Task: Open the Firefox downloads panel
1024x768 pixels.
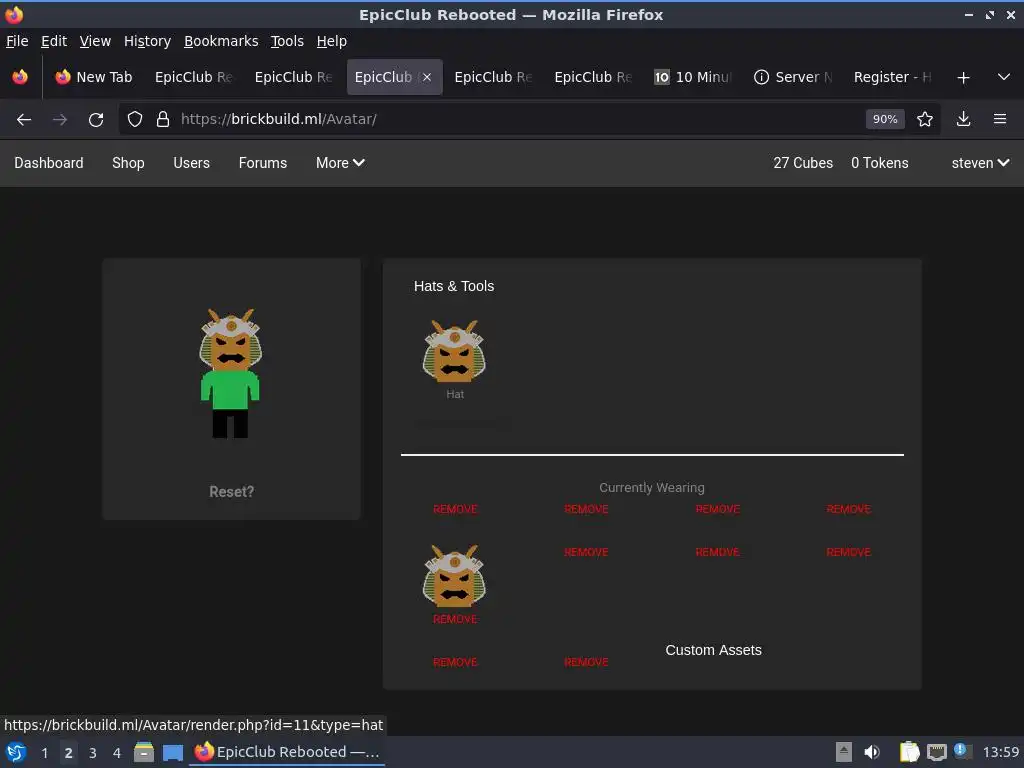Action: [963, 120]
